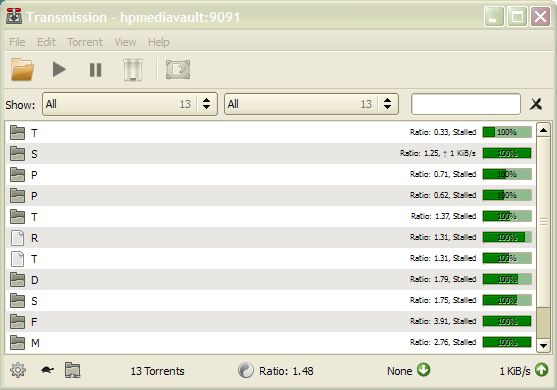Maximize the Transmission window
Viewport: 557px width, 390px height.
(517, 17)
